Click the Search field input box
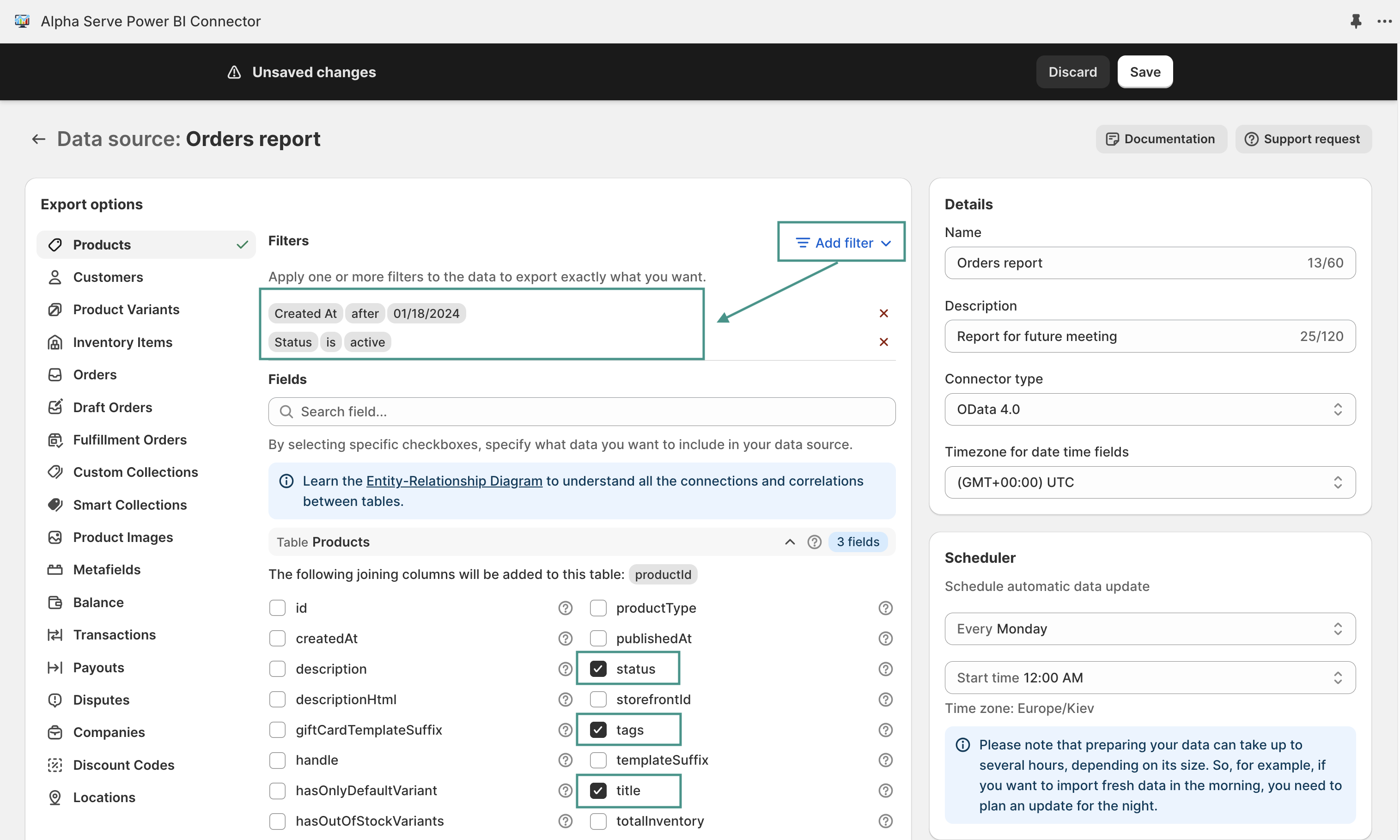The width and height of the screenshot is (1400, 840). [x=582, y=412]
